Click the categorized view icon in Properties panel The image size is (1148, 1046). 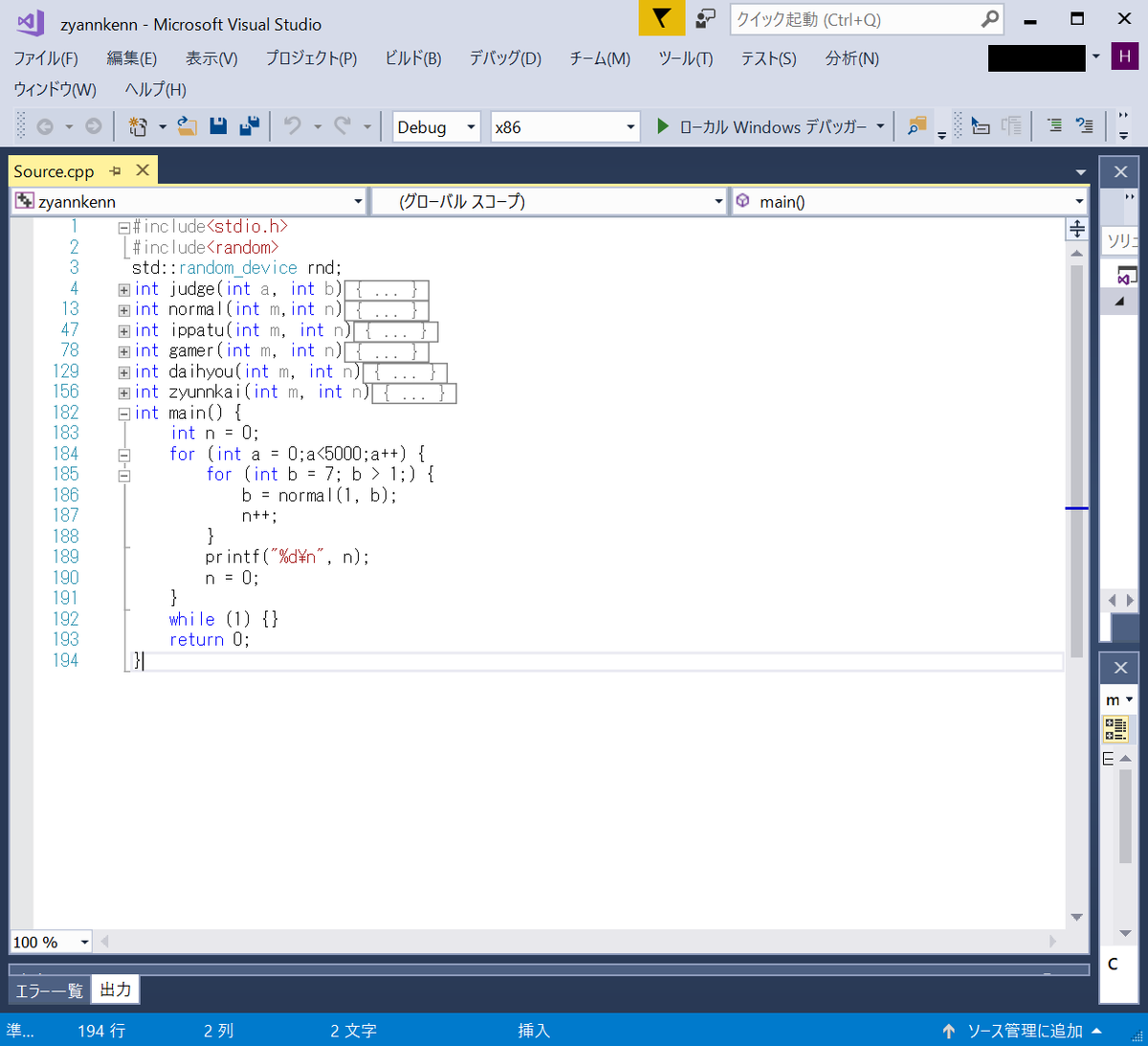1115,729
